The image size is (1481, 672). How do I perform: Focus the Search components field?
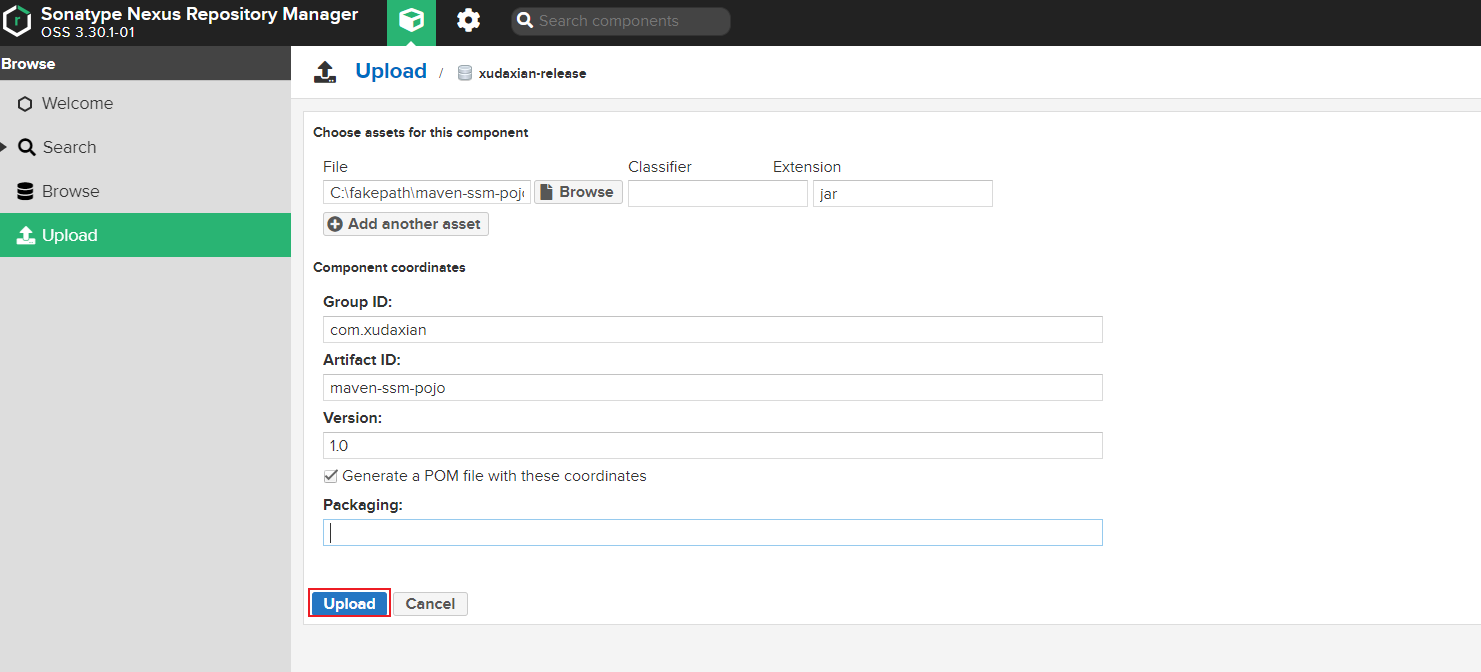tap(621, 21)
